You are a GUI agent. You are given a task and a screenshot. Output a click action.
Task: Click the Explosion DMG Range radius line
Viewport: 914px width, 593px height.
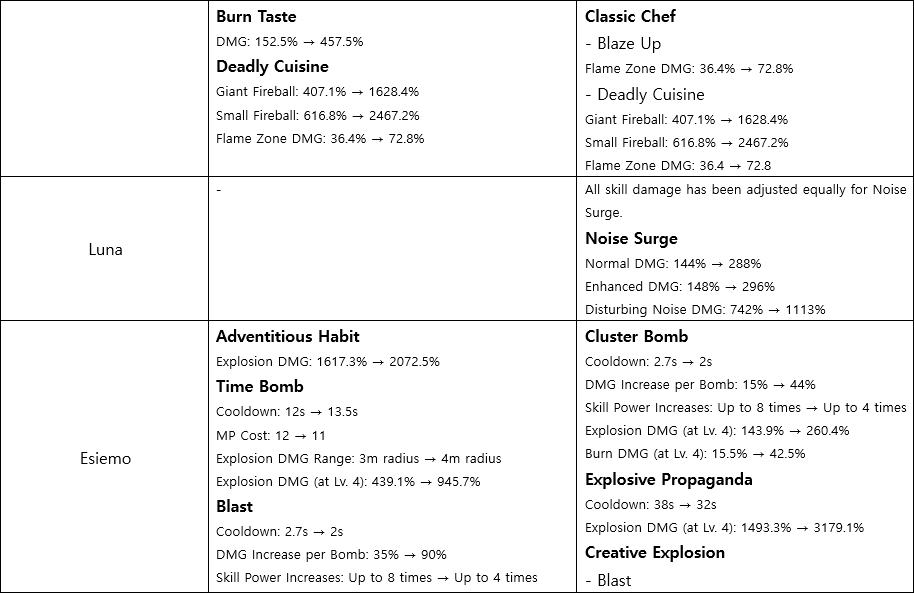point(358,459)
